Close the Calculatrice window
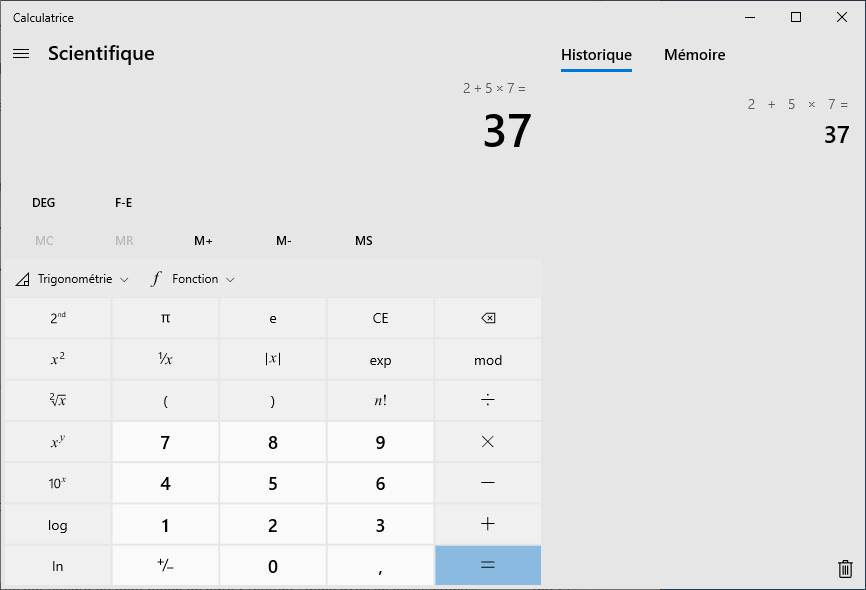The image size is (866, 590). point(842,17)
